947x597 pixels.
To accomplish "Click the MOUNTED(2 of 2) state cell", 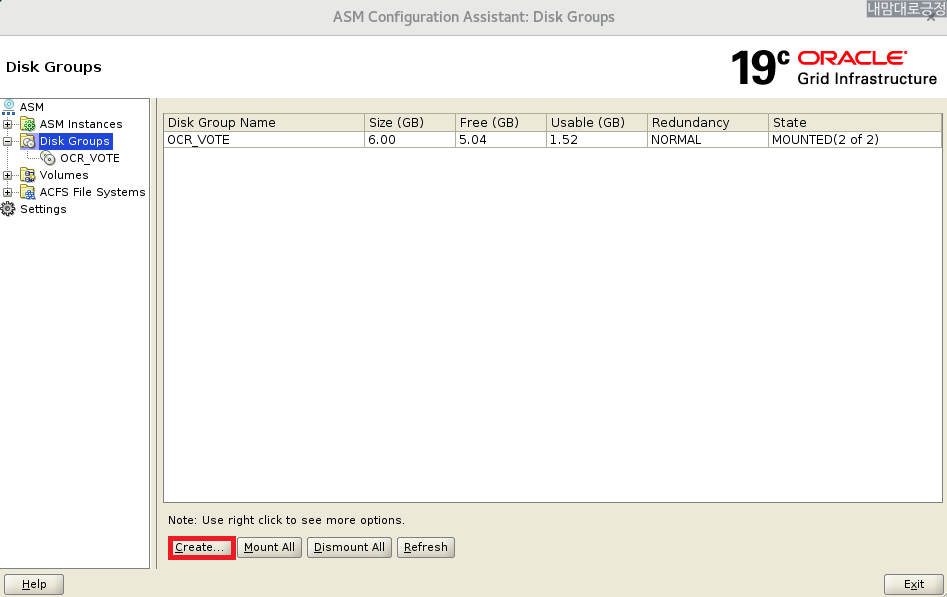I will click(x=855, y=140).
